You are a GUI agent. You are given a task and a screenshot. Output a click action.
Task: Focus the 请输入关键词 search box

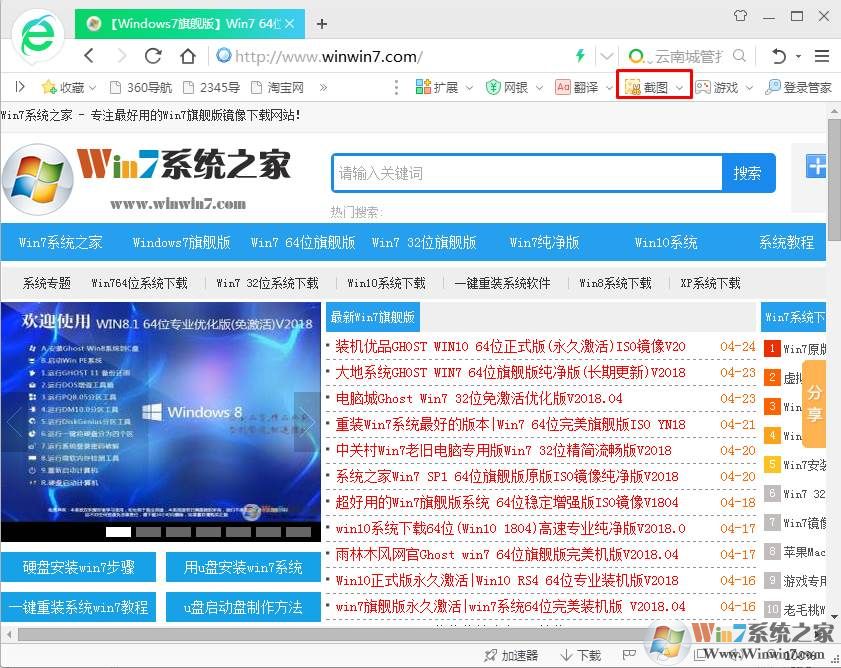click(x=527, y=173)
